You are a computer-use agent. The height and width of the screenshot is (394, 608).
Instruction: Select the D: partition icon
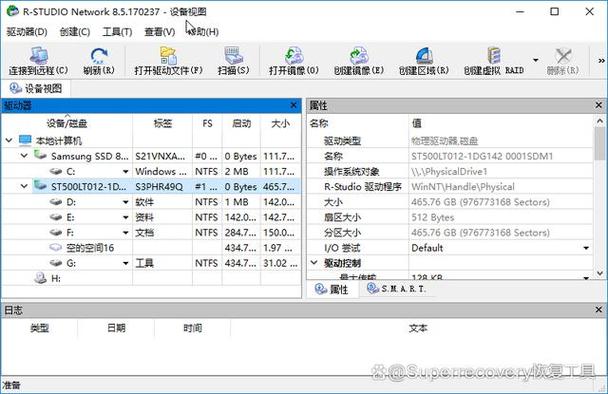[56, 202]
